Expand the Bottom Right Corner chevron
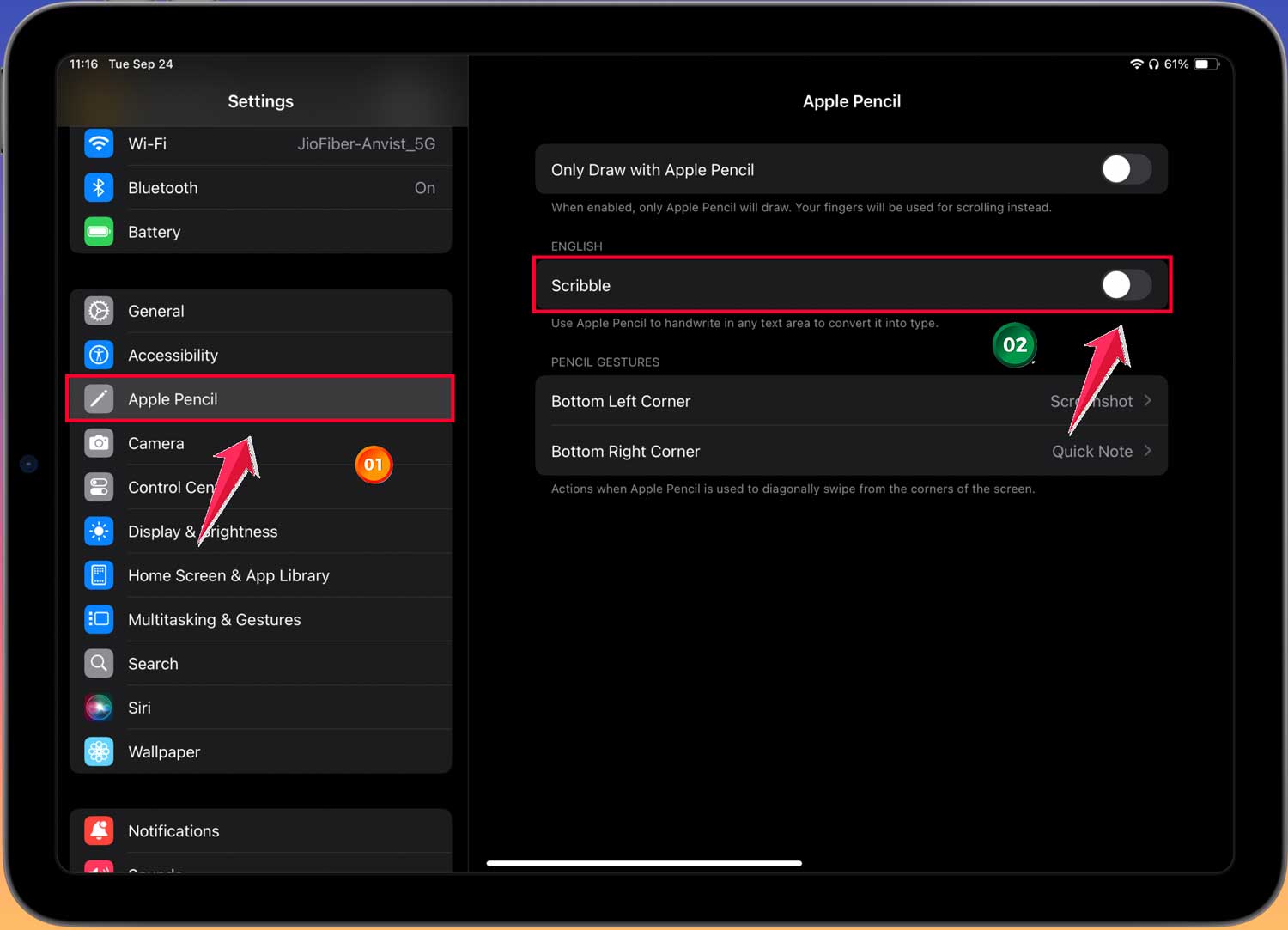The height and width of the screenshot is (930, 1288). point(1148,451)
